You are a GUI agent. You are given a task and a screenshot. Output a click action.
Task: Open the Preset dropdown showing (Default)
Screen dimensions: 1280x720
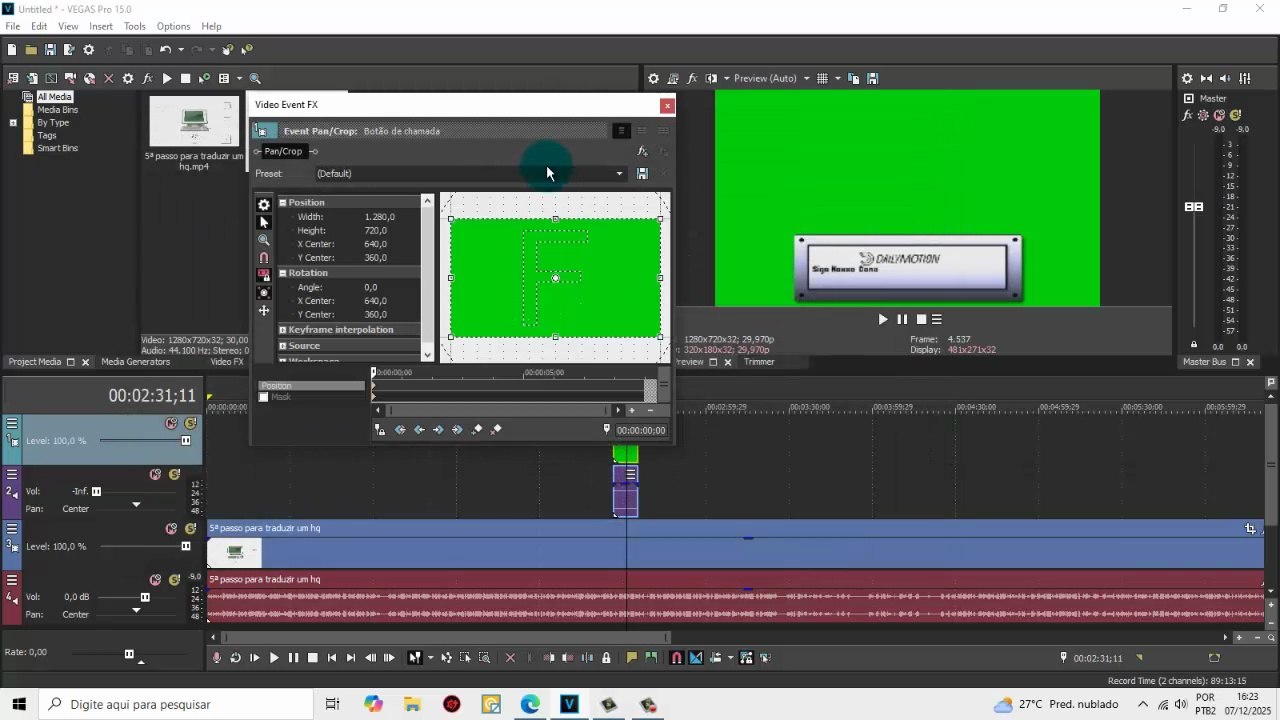point(470,174)
